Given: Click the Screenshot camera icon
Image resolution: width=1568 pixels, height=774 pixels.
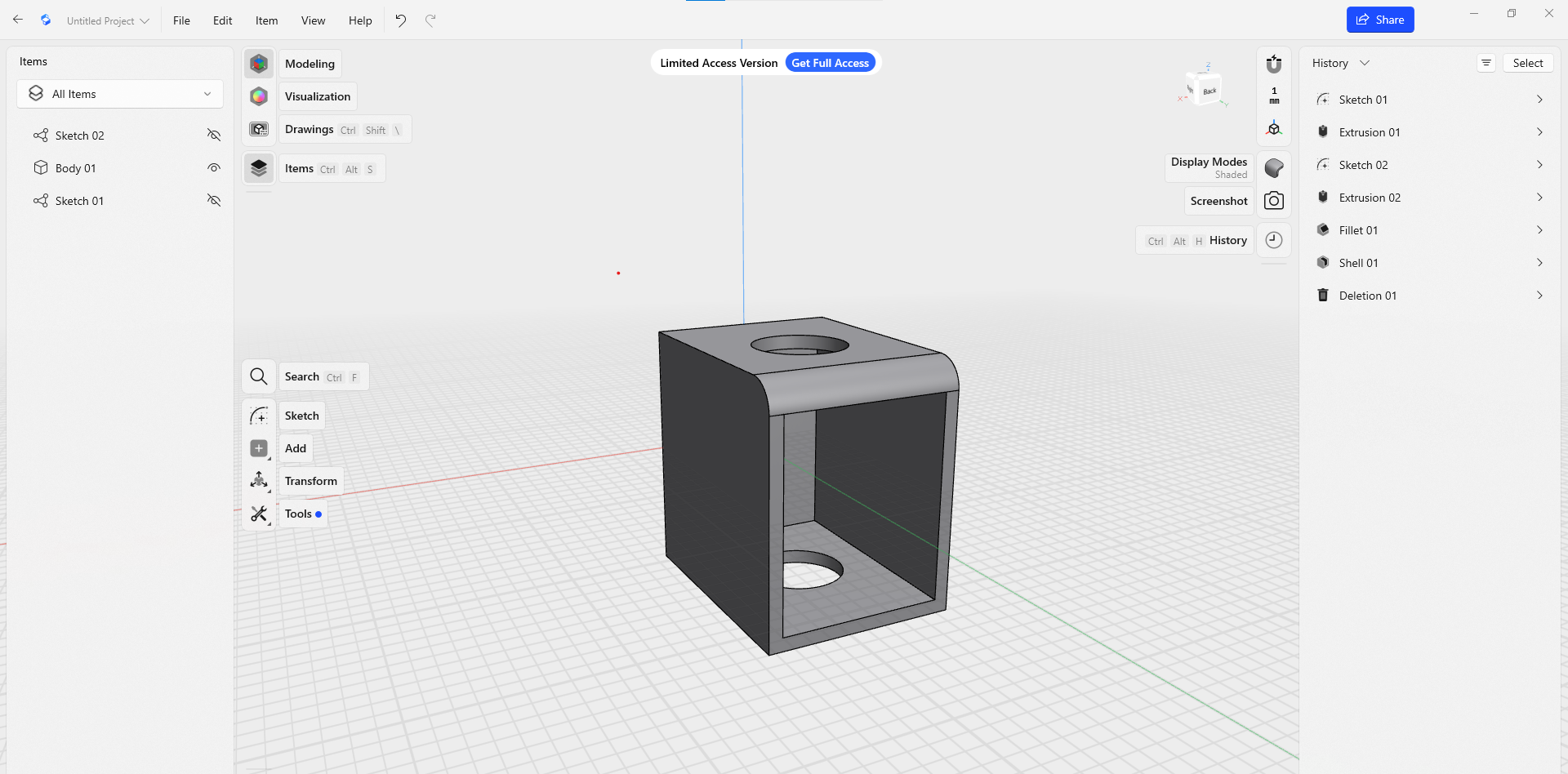Looking at the screenshot, I should pos(1274,201).
